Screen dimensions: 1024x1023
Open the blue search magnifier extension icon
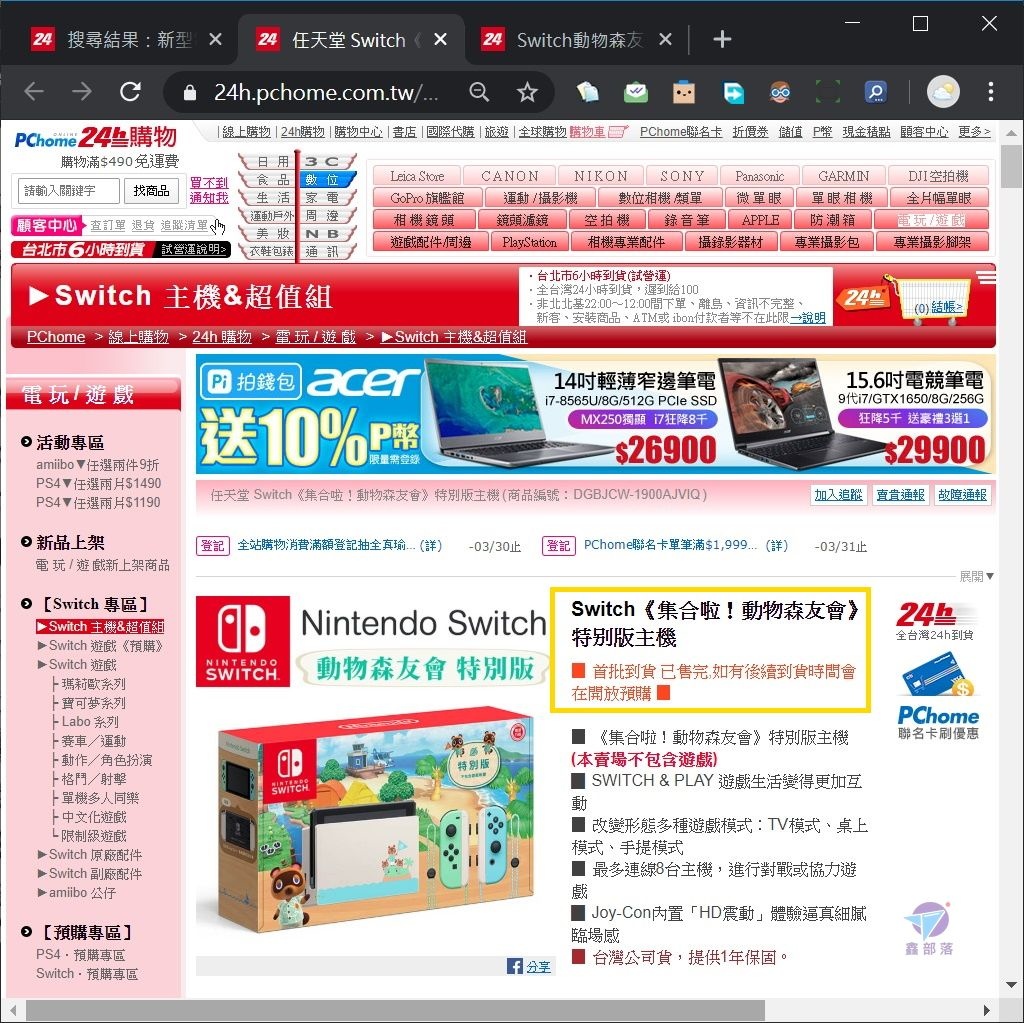click(x=876, y=92)
